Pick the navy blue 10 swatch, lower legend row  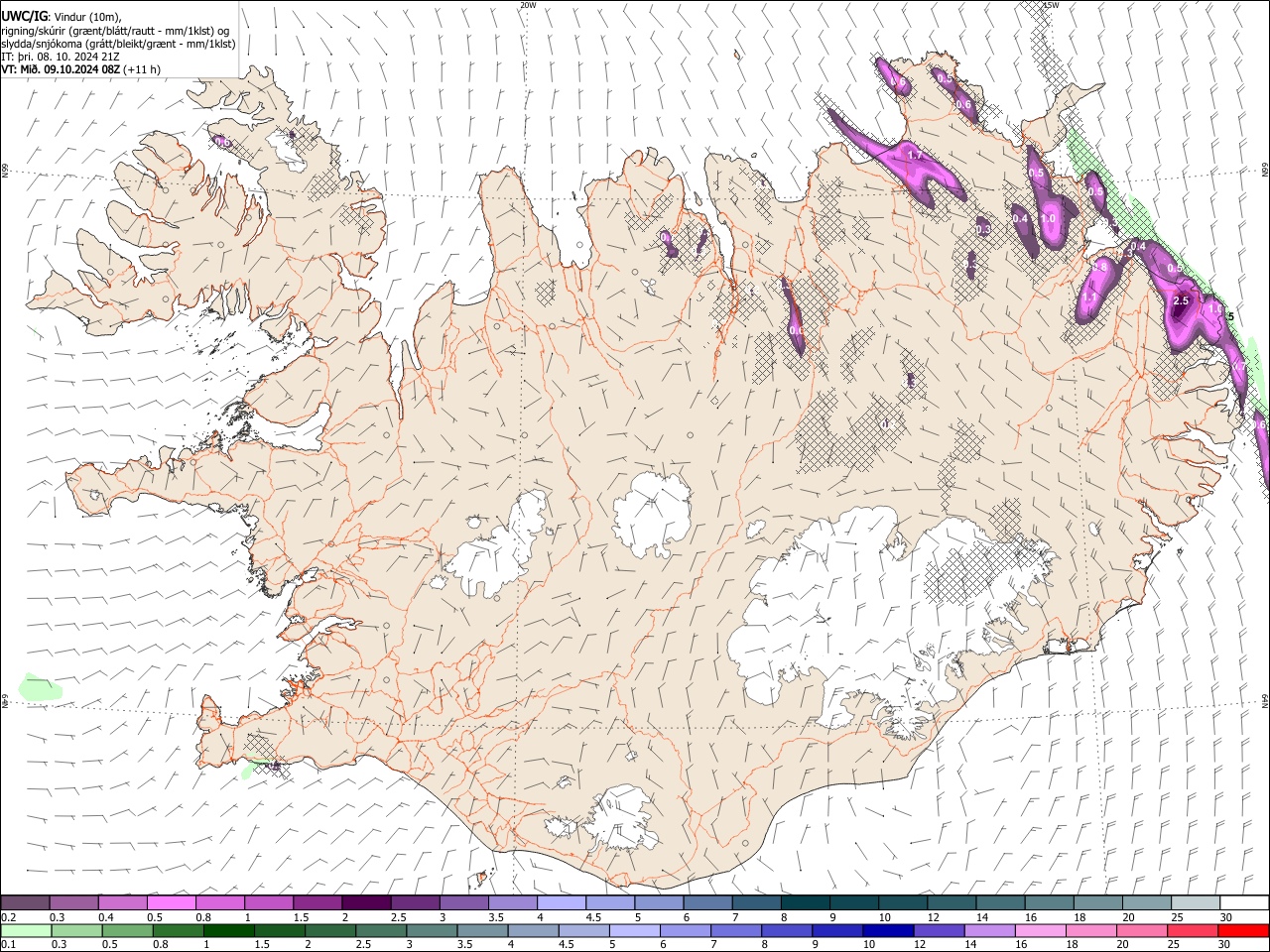point(888,930)
